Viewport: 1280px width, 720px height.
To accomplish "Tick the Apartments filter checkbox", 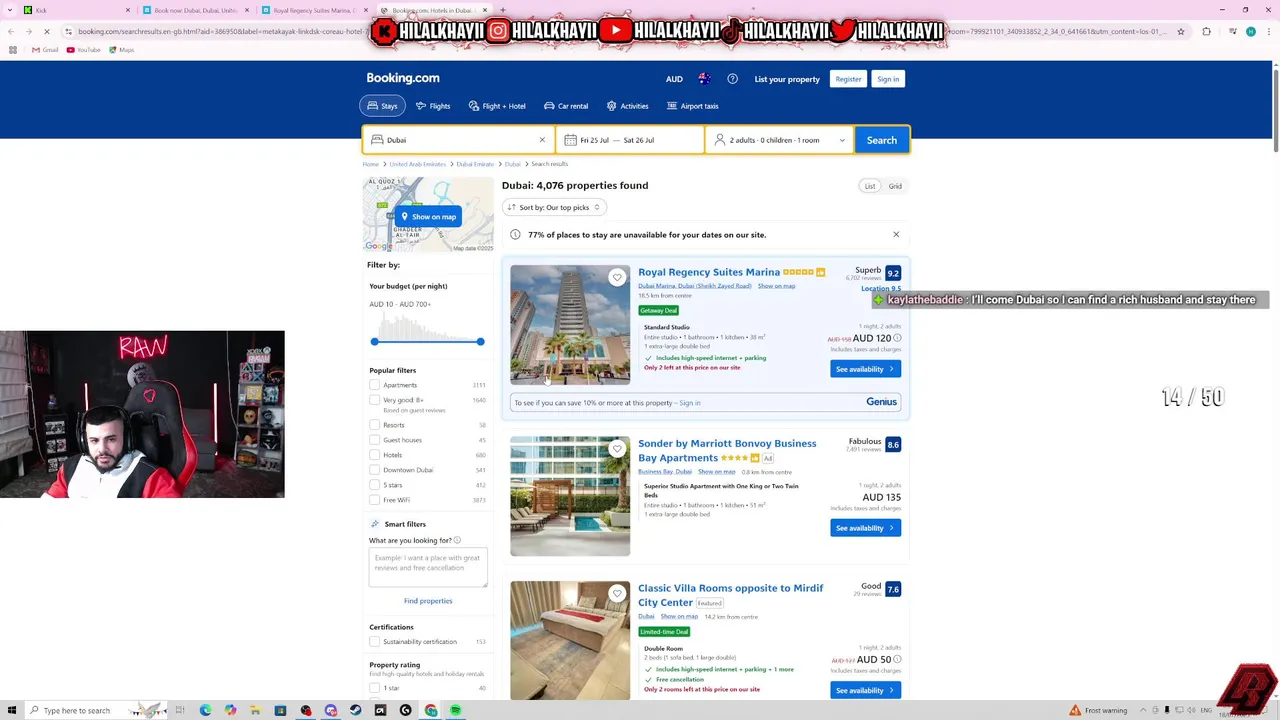I will [374, 385].
